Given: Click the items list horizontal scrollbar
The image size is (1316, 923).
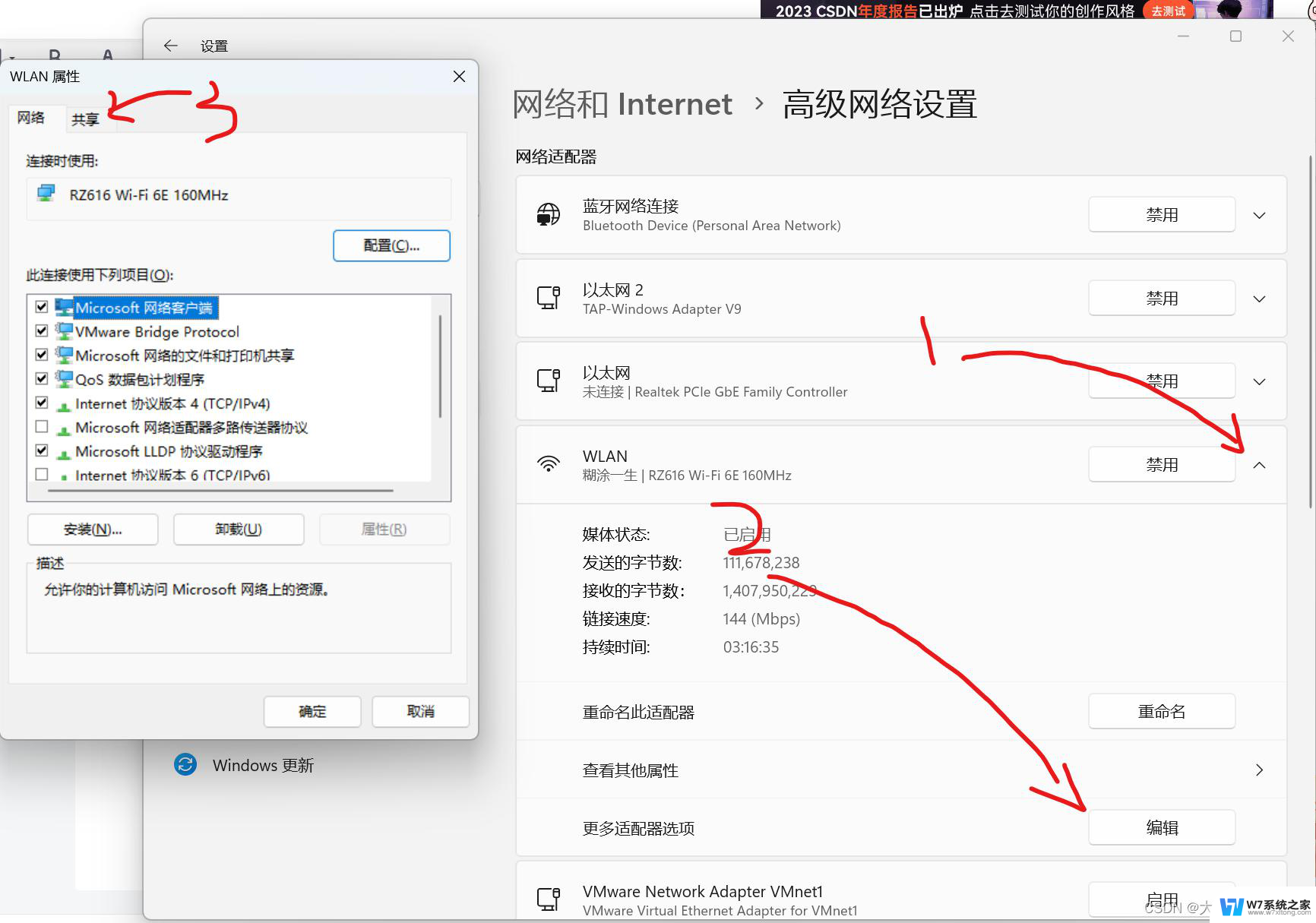Looking at the screenshot, I should [x=220, y=491].
